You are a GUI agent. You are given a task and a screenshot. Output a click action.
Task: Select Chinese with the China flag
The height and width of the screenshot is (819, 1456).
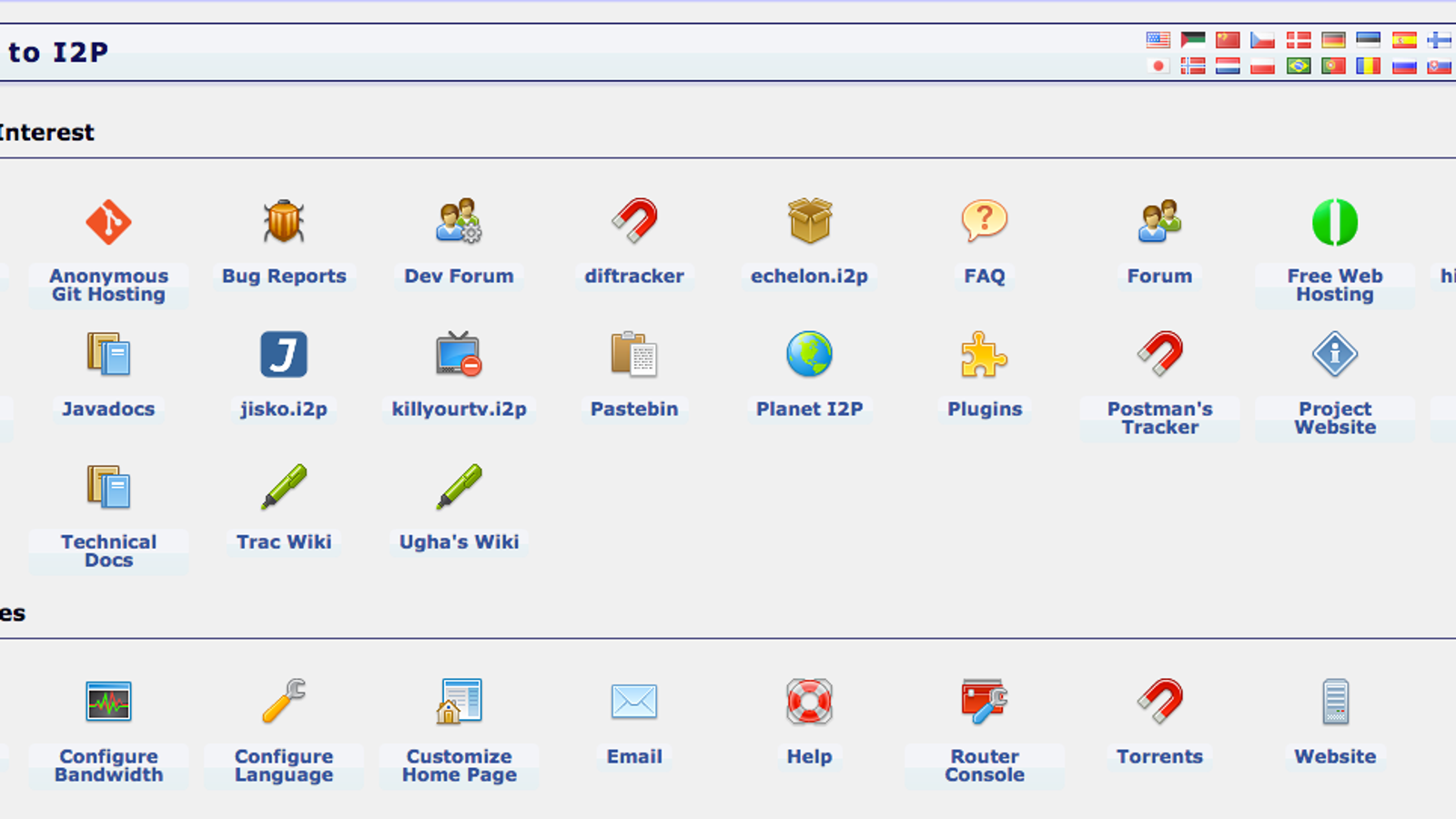click(1228, 40)
